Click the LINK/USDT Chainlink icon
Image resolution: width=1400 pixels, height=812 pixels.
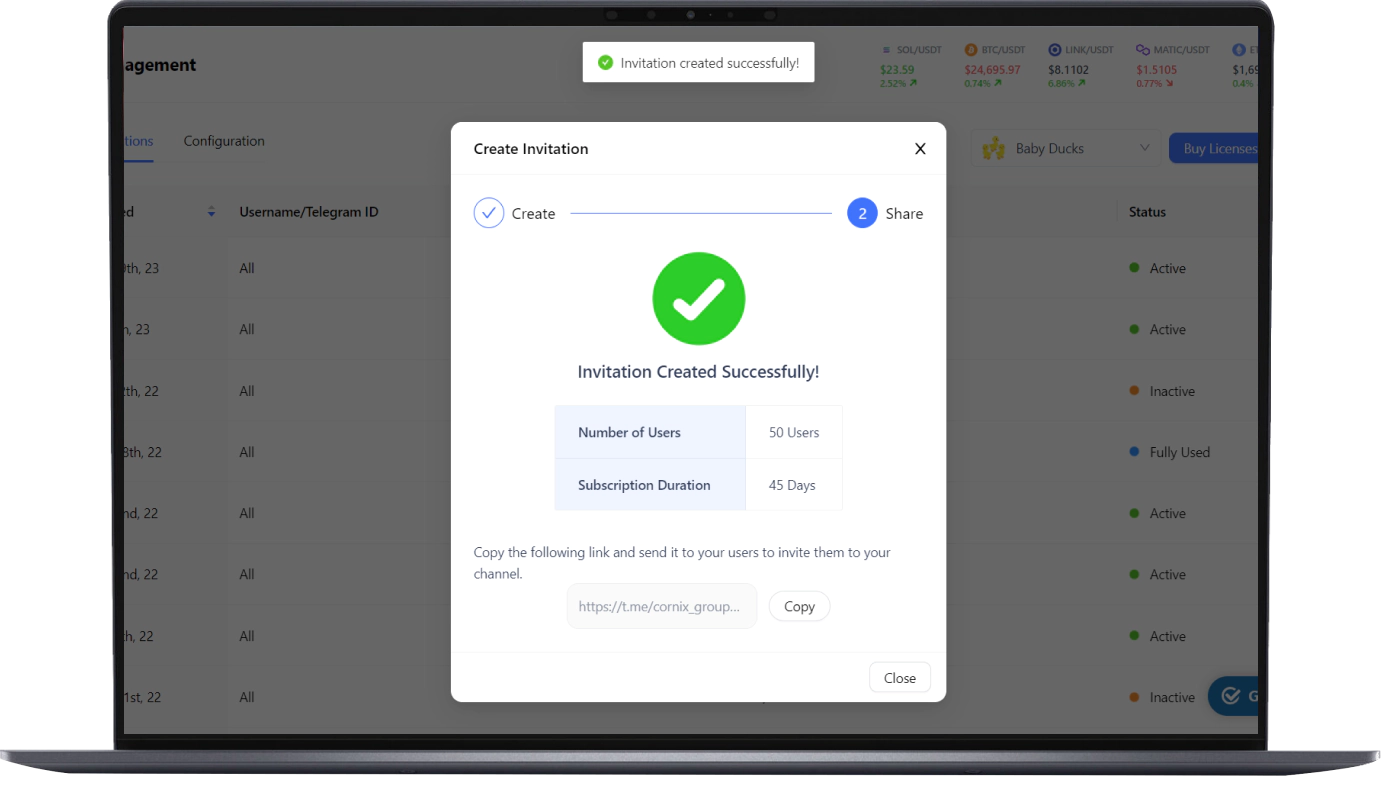coord(1055,50)
